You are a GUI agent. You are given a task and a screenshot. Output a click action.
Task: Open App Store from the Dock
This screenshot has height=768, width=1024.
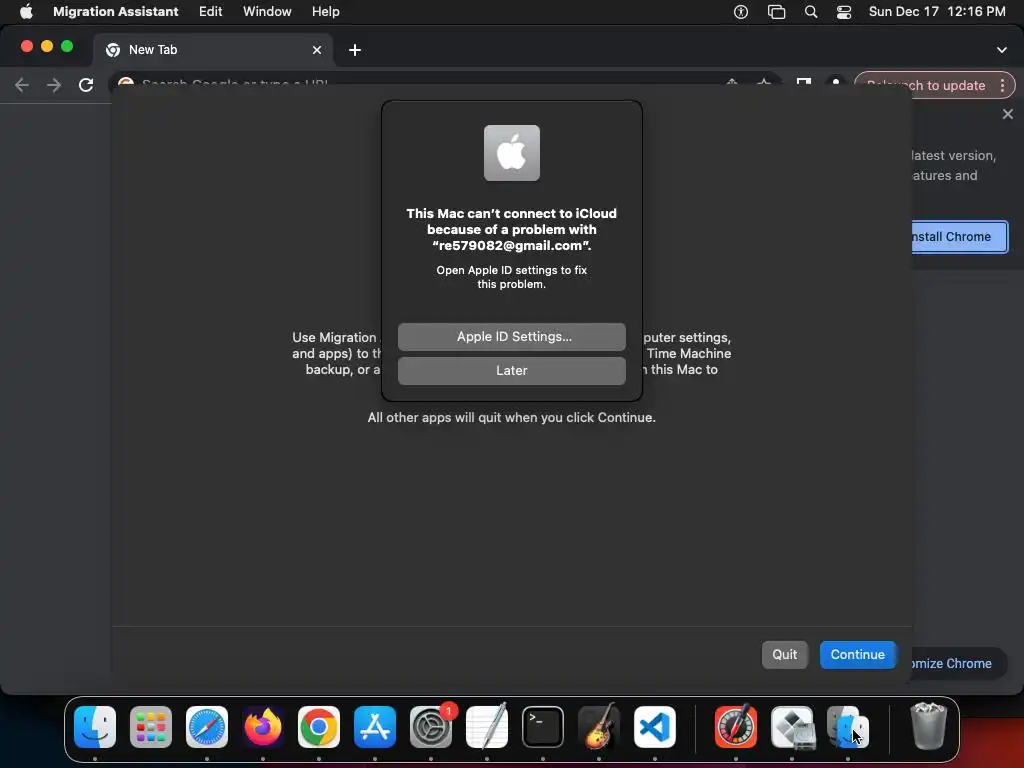[375, 727]
